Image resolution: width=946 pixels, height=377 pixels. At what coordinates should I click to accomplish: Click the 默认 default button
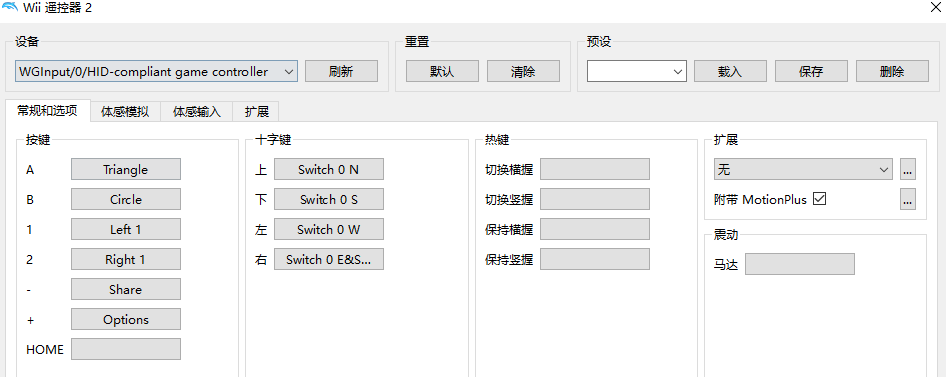(x=442, y=71)
